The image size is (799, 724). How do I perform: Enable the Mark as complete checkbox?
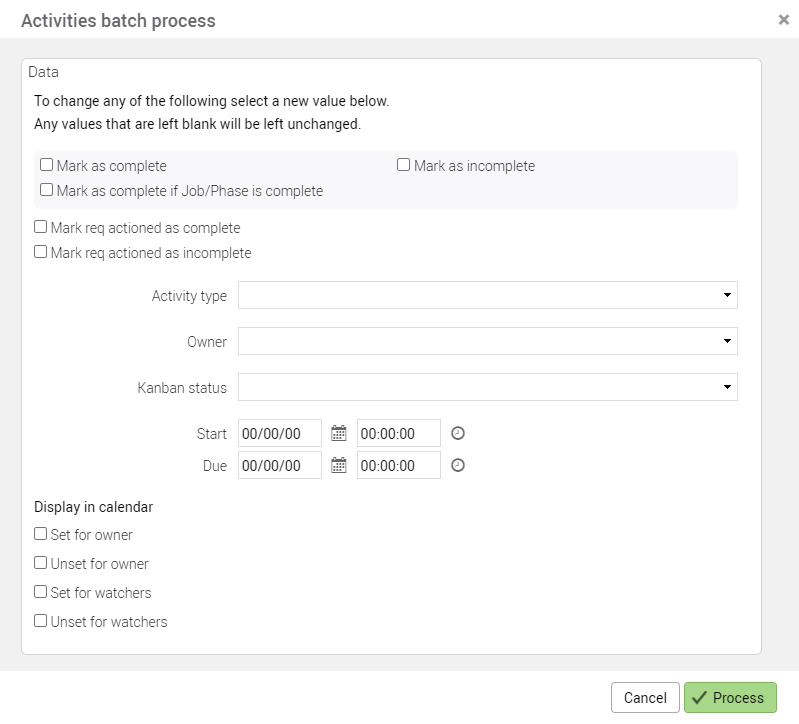click(47, 165)
